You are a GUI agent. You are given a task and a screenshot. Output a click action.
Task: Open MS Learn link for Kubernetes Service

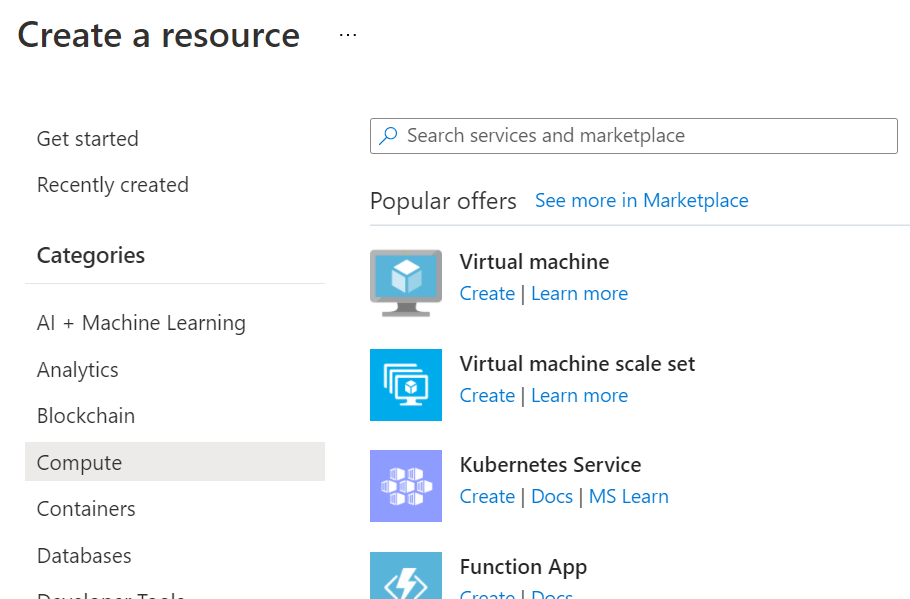pos(628,497)
